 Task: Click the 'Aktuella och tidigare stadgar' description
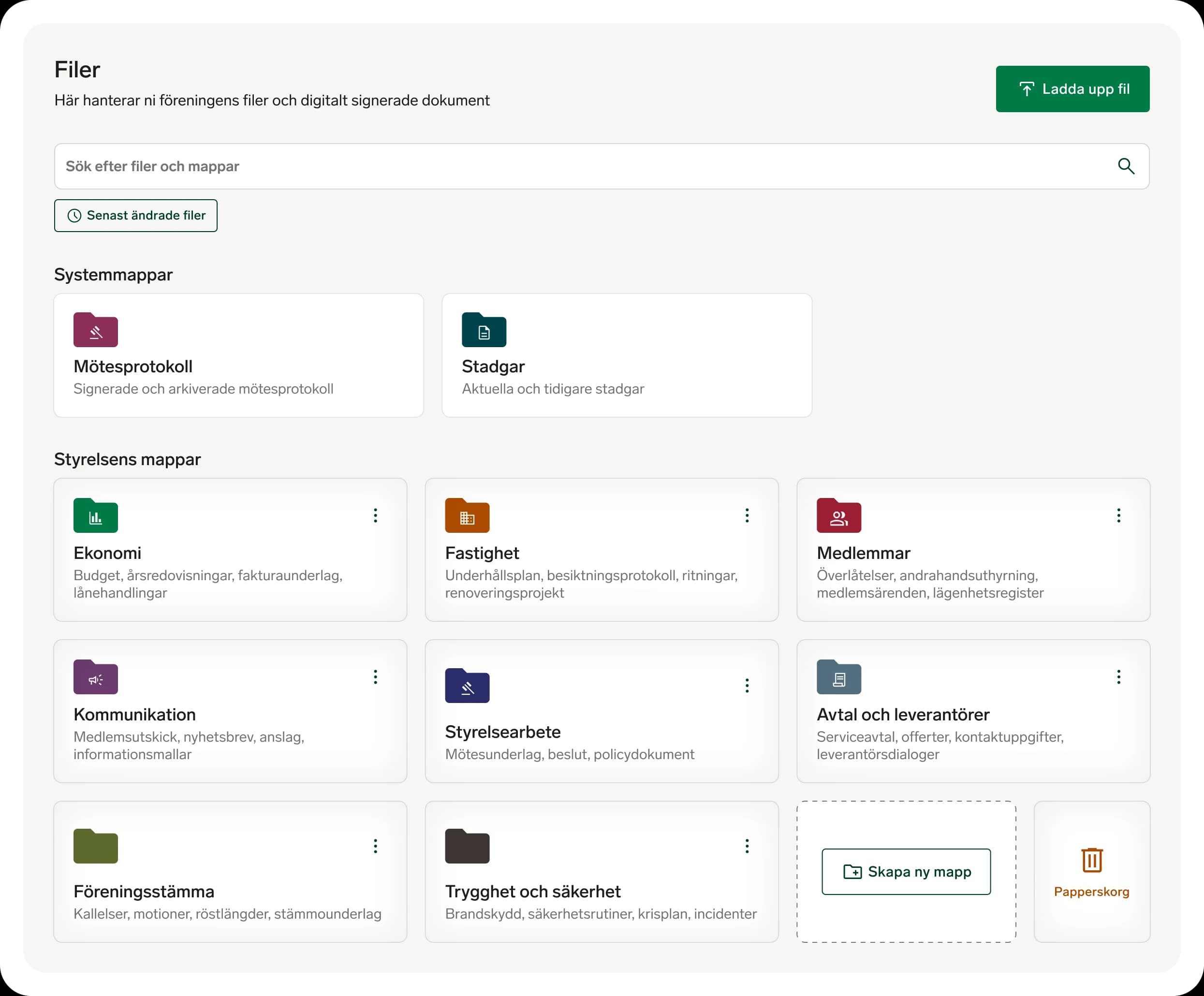pyautogui.click(x=553, y=389)
